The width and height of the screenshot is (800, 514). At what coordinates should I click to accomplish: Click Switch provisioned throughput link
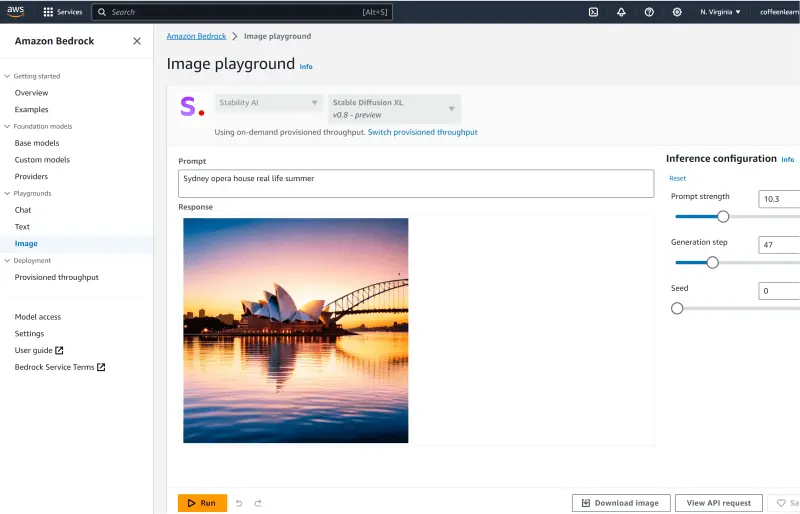tap(422, 132)
